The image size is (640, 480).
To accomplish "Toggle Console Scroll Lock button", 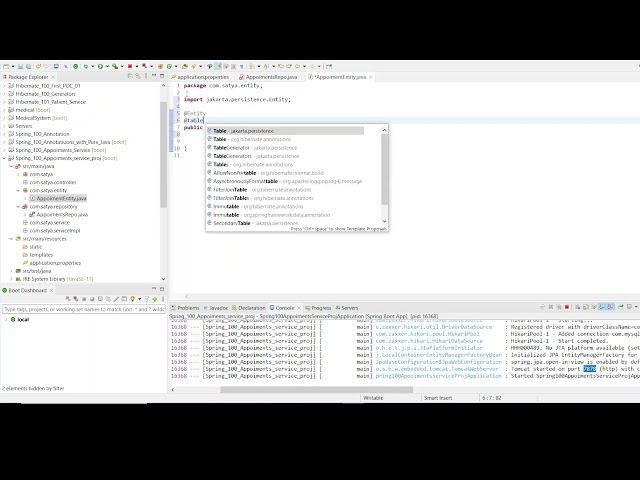I will [586, 307].
